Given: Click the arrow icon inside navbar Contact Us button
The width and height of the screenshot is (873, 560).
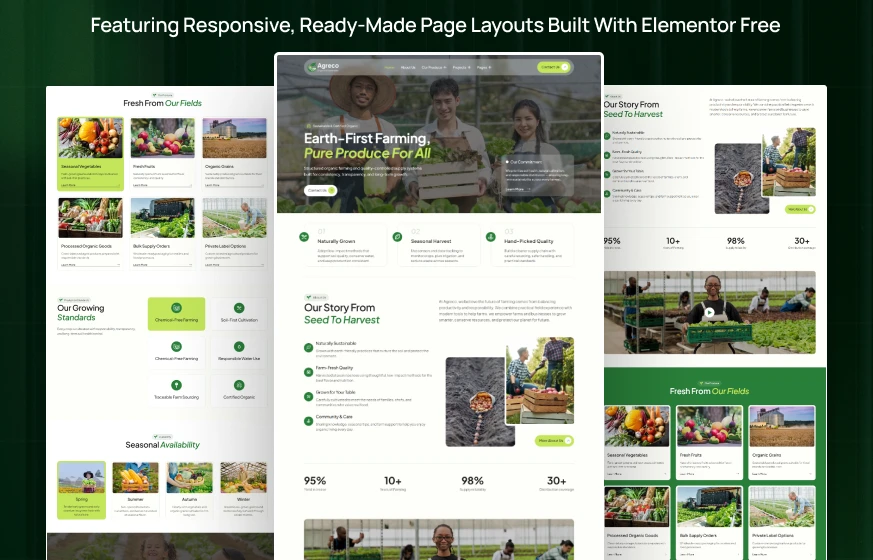Looking at the screenshot, I should click(x=565, y=67).
